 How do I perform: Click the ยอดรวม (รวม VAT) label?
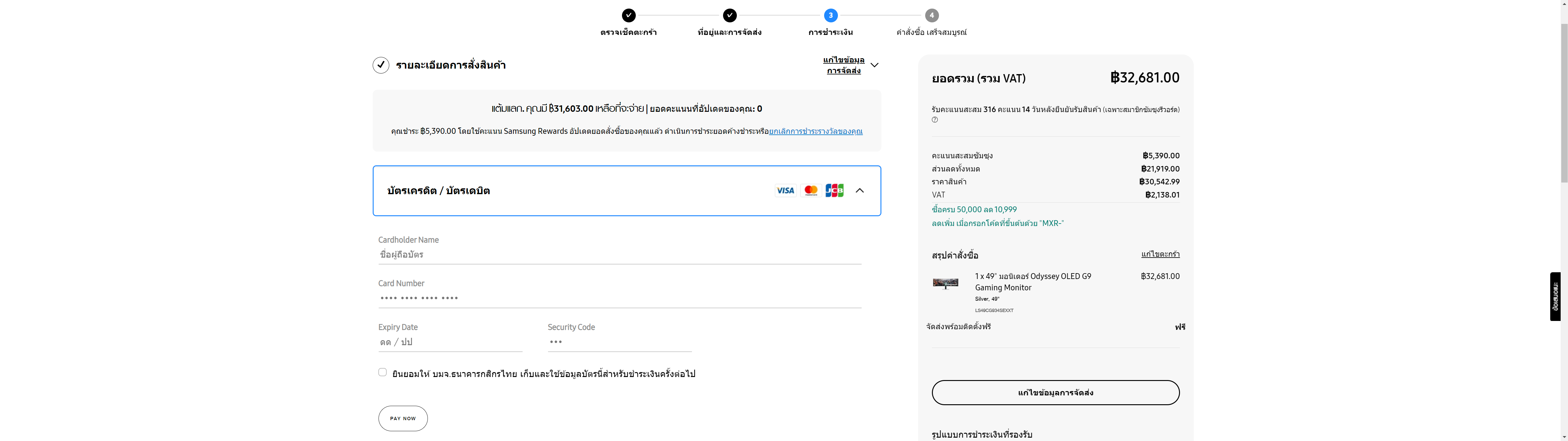tap(978, 79)
